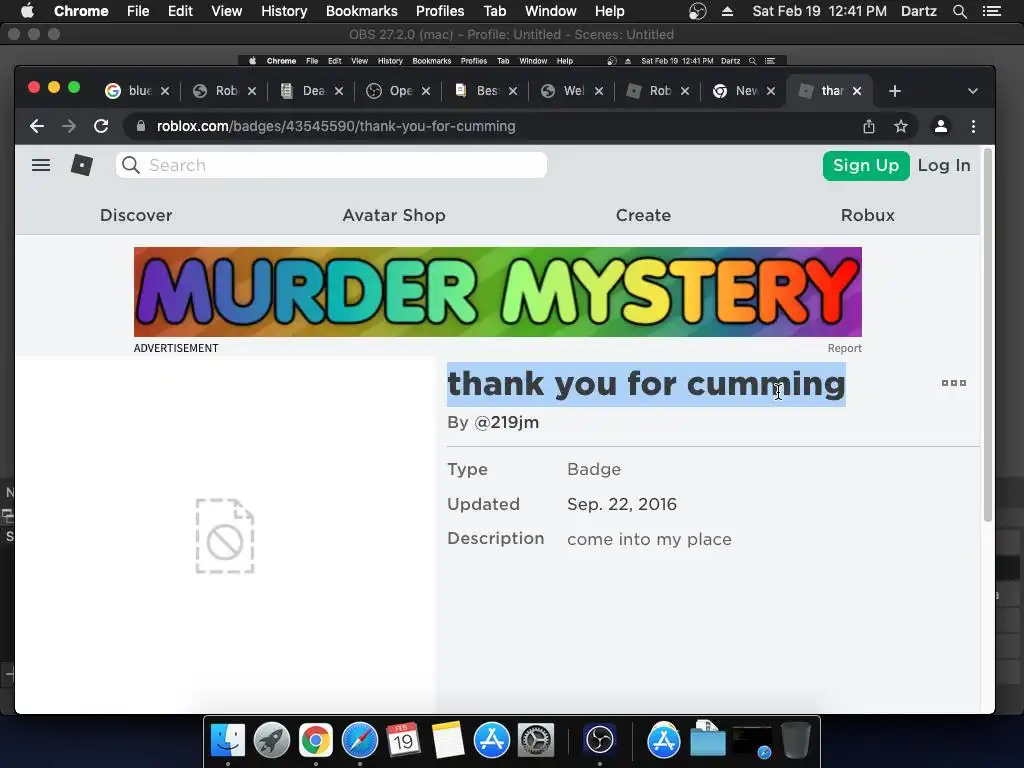Open the badge's three-dot options menu

click(953, 383)
